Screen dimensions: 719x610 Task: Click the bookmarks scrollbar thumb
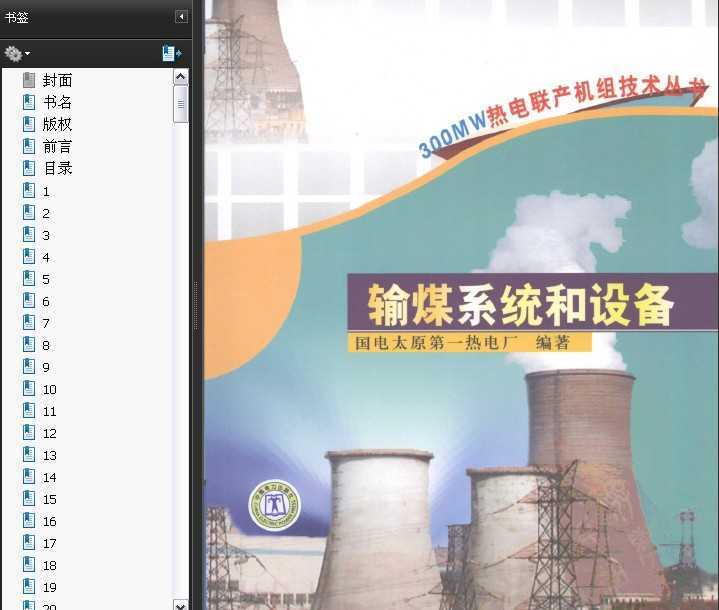181,104
